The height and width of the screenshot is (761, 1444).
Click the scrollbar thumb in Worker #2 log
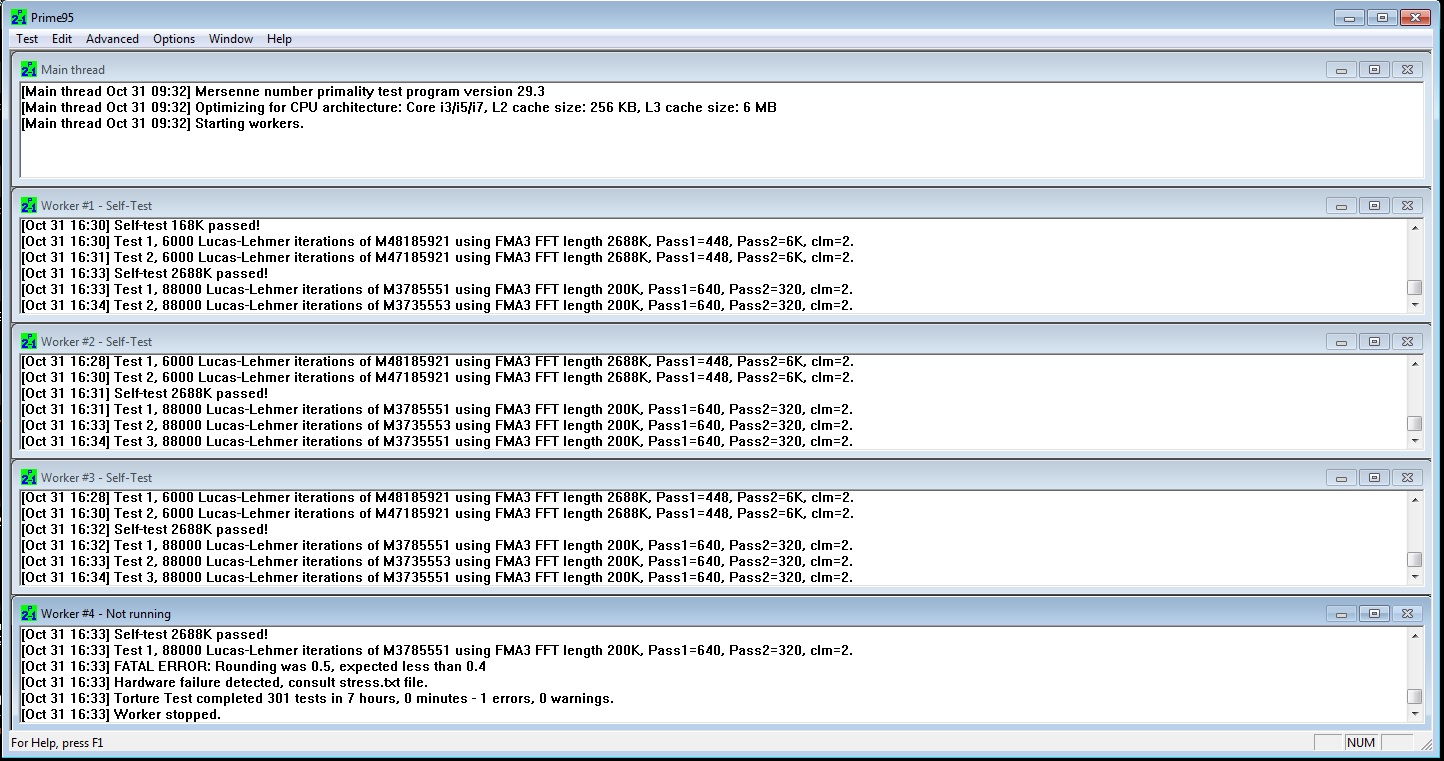coord(1415,424)
